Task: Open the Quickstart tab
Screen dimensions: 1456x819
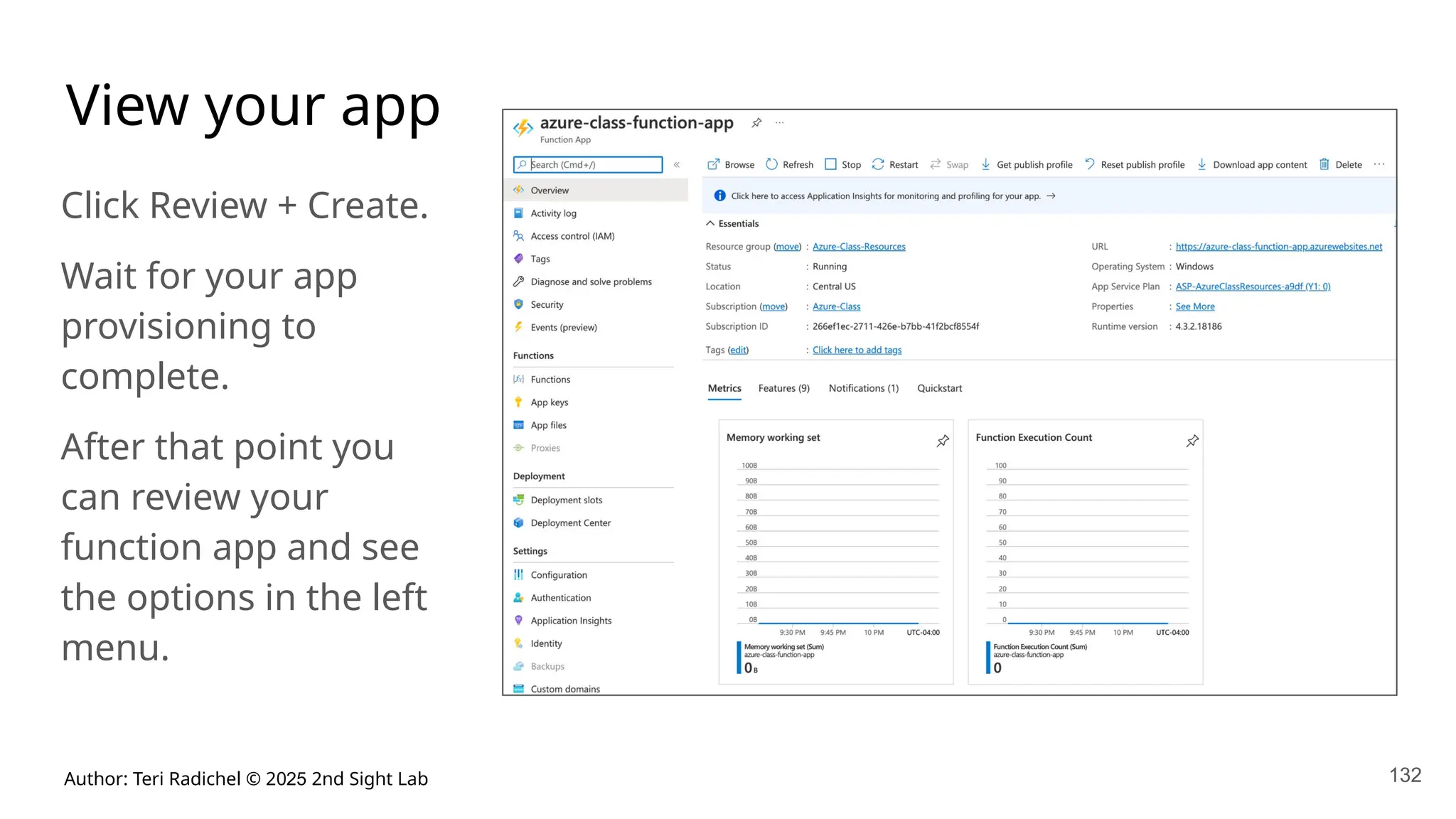Action: (939, 388)
